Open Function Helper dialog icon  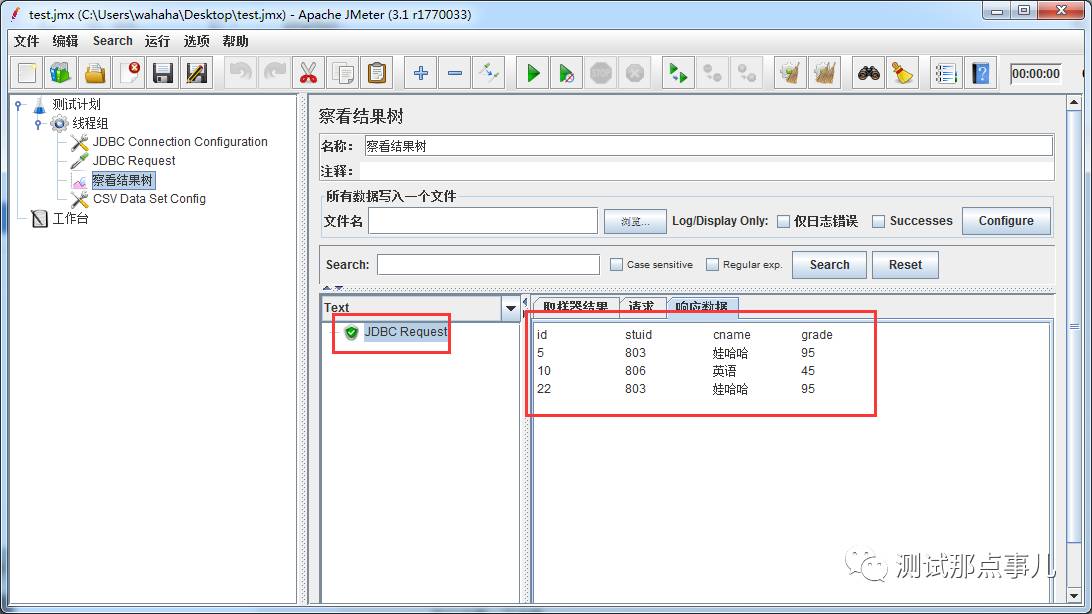pyautogui.click(x=946, y=73)
